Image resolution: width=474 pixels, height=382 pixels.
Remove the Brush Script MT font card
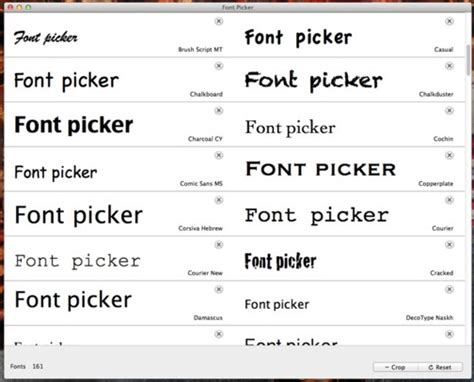coord(219,21)
